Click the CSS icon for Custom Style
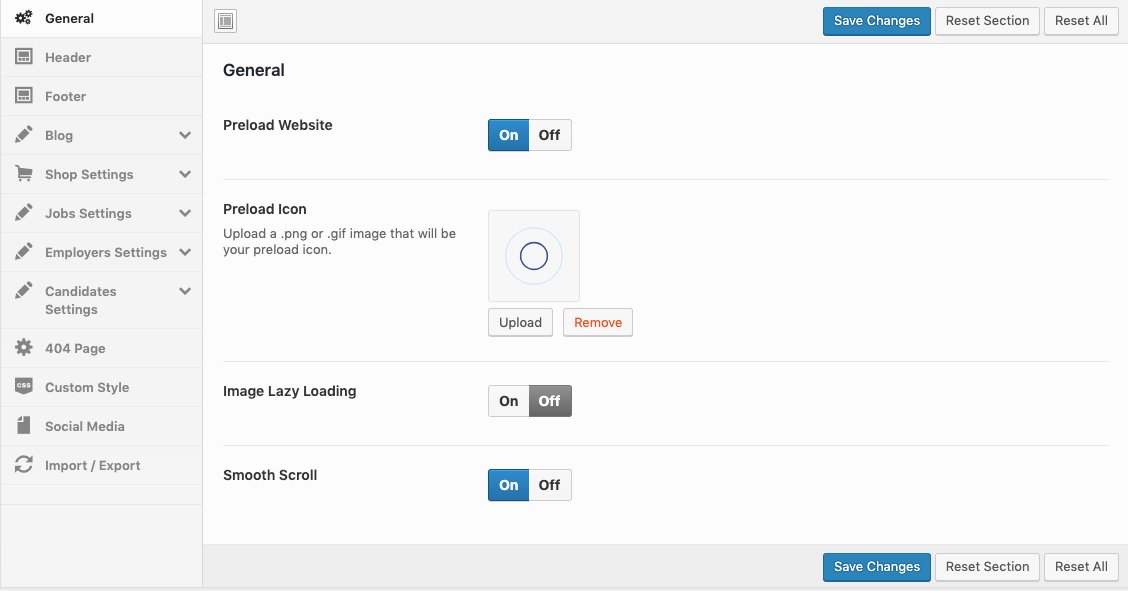The image size is (1128, 591). (24, 387)
